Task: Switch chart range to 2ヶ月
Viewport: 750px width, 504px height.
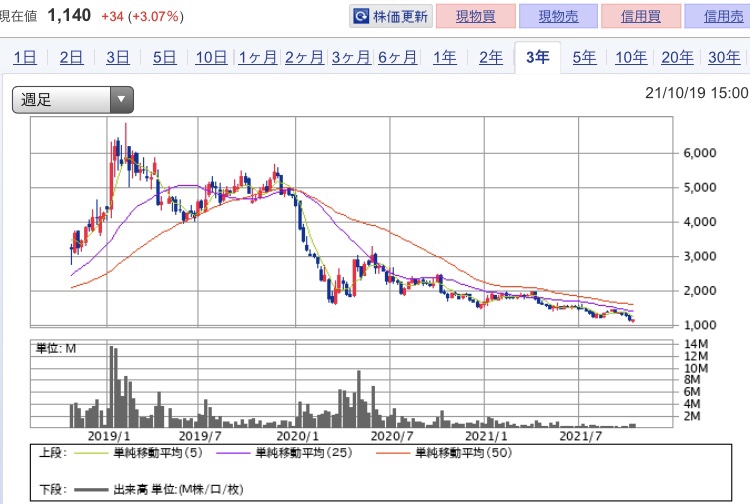Action: click(x=304, y=58)
